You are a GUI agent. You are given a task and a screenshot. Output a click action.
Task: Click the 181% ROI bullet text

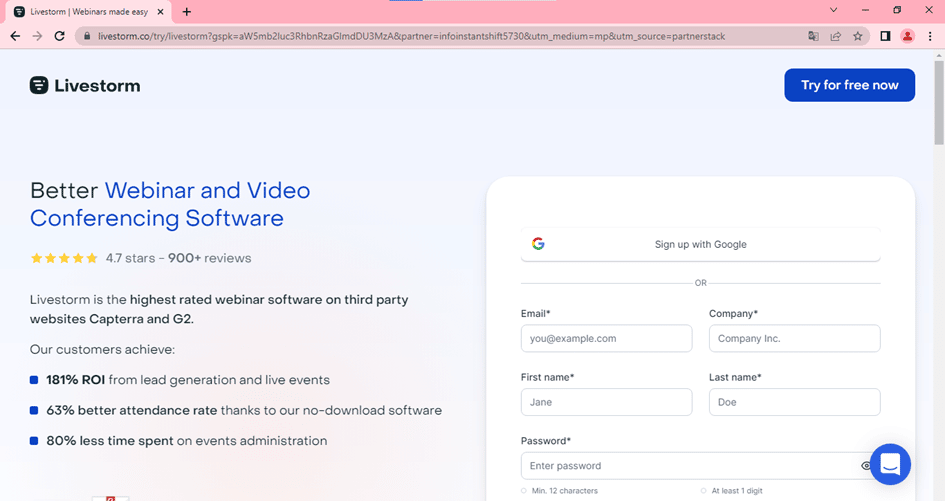click(x=188, y=380)
